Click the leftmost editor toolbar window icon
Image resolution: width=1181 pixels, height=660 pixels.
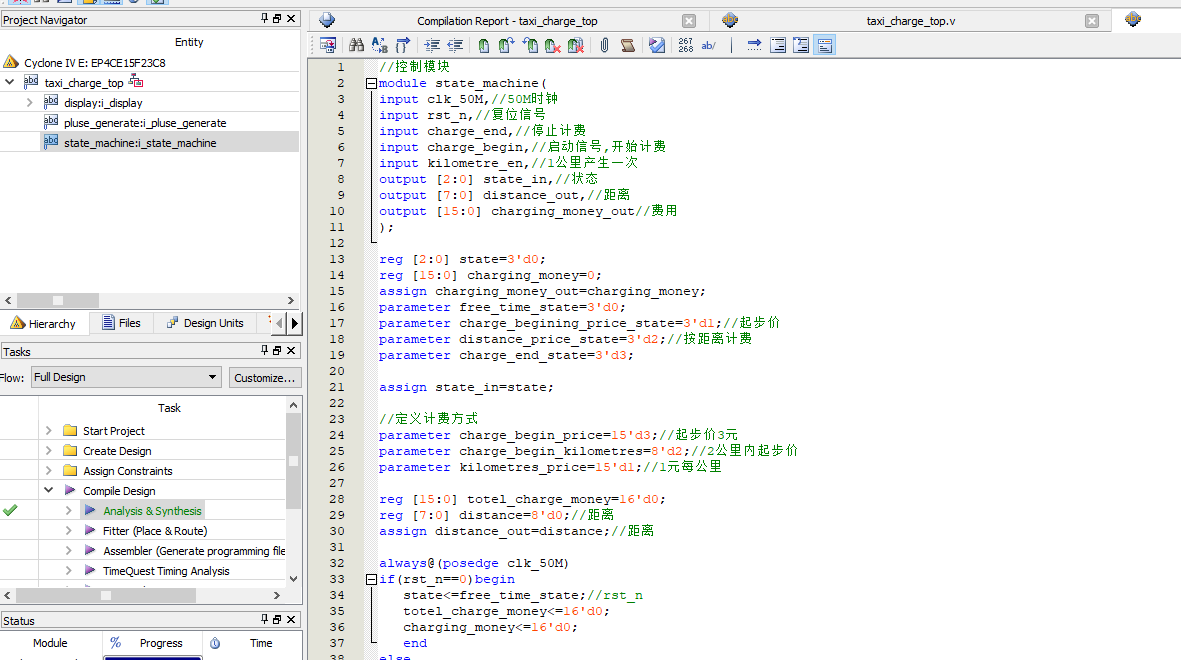tap(328, 45)
